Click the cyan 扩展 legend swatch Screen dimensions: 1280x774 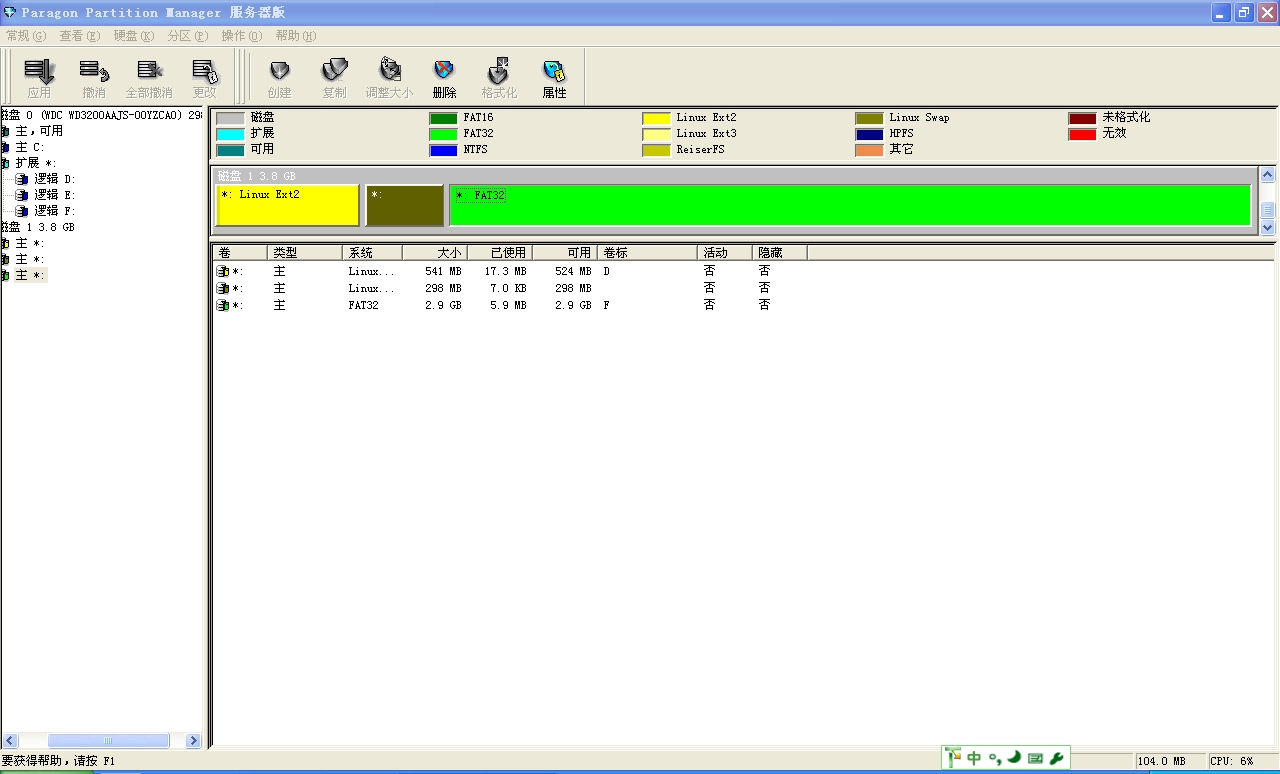pyautogui.click(x=230, y=134)
